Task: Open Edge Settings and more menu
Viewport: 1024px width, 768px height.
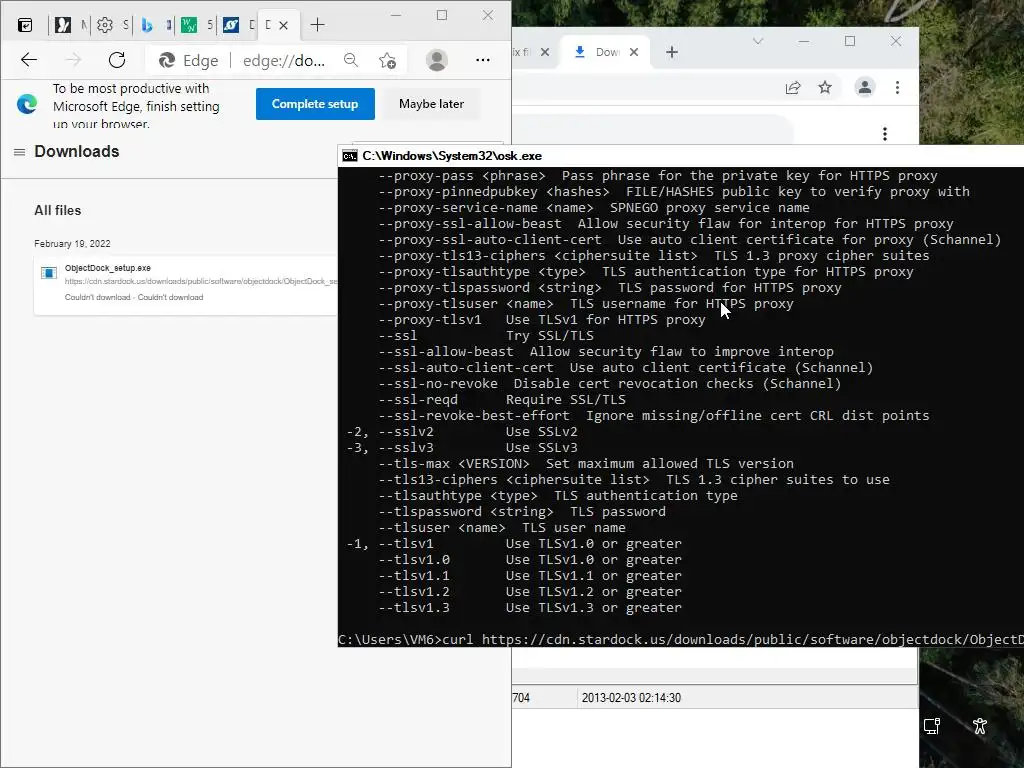Action: (x=483, y=60)
